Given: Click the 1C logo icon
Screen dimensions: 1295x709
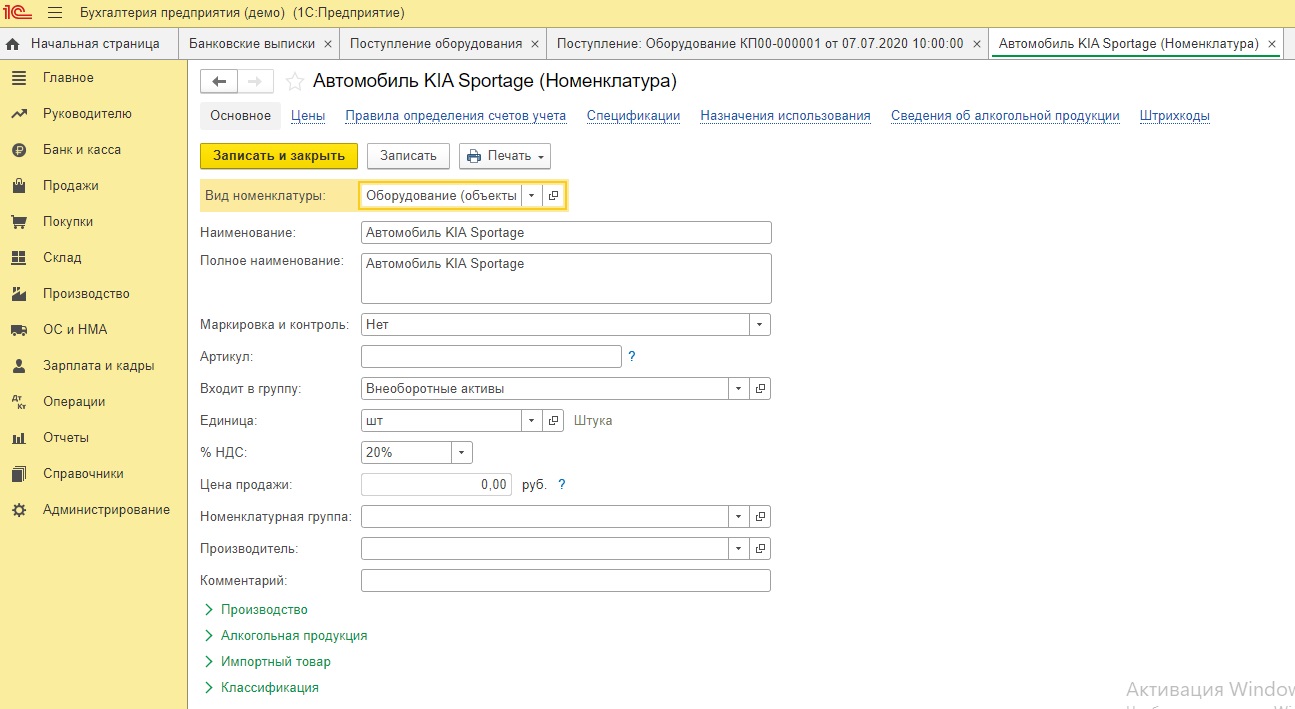Looking at the screenshot, I should [19, 13].
